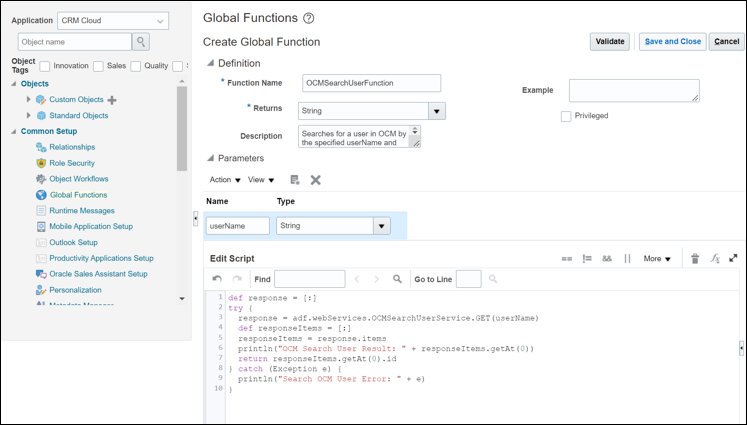The image size is (747, 425).
Task: Expand the Standard Objects tree node
Action: [29, 115]
